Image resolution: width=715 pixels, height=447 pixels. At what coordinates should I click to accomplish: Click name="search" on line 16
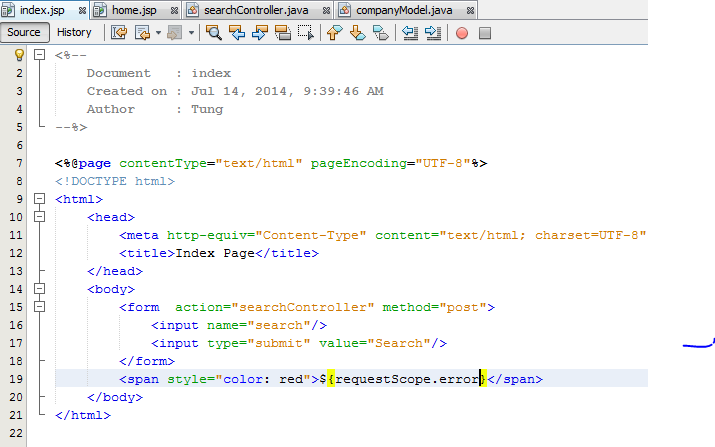259,325
